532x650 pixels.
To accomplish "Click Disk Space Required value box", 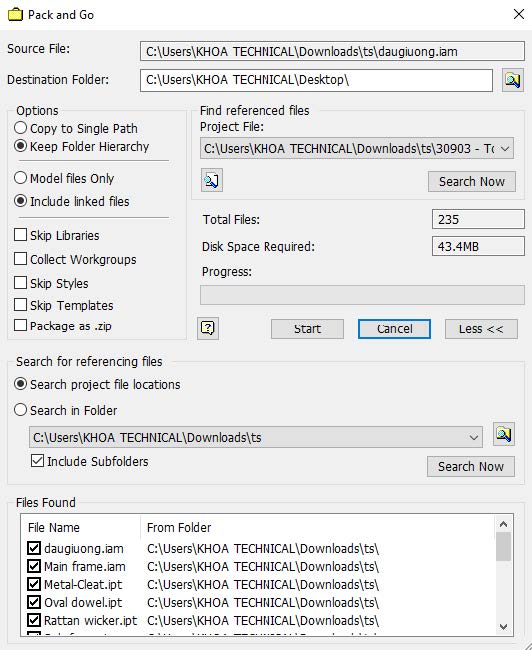I will (478, 247).
